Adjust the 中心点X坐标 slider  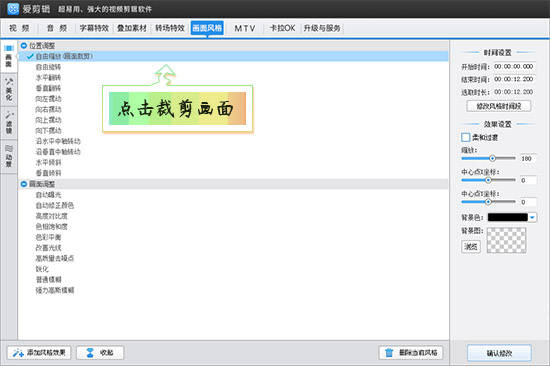pos(488,180)
